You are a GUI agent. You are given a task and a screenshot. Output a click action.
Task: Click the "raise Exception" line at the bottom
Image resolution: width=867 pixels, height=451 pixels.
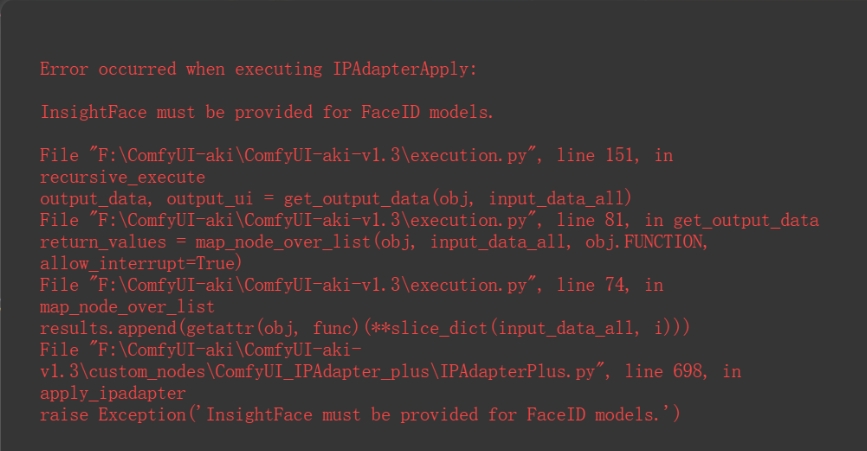point(359,414)
